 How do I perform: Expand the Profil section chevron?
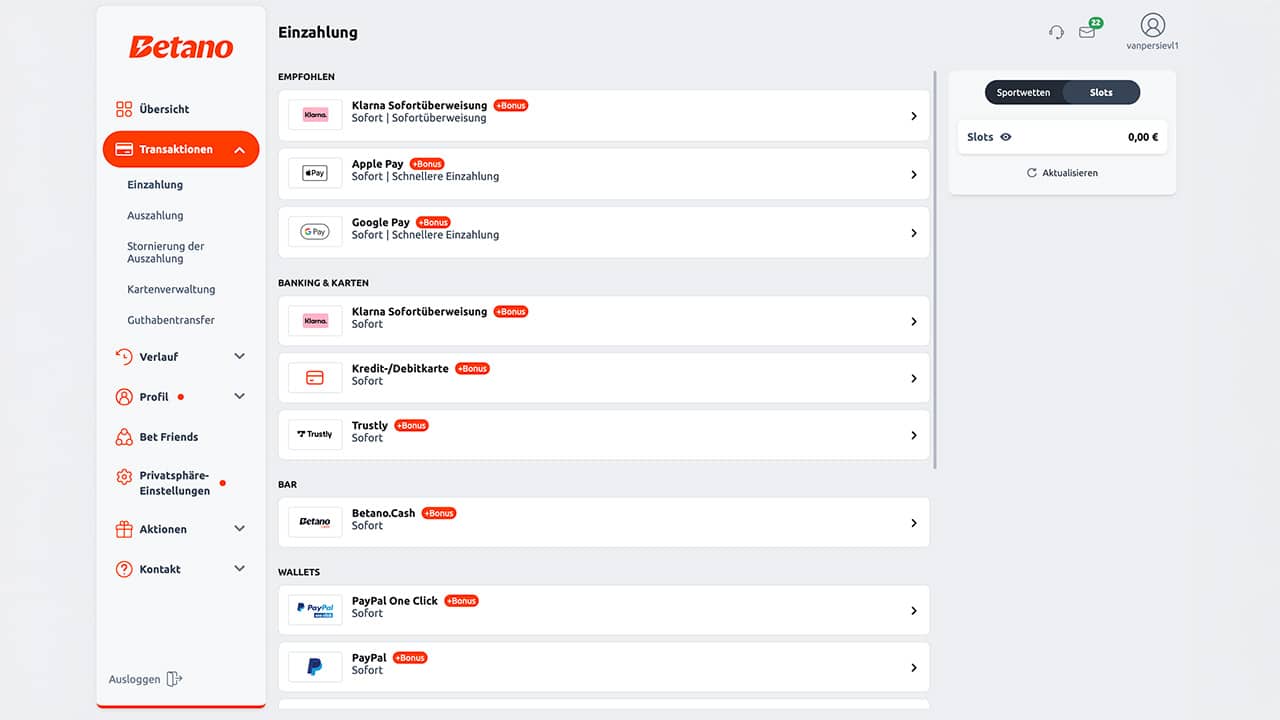(x=239, y=396)
